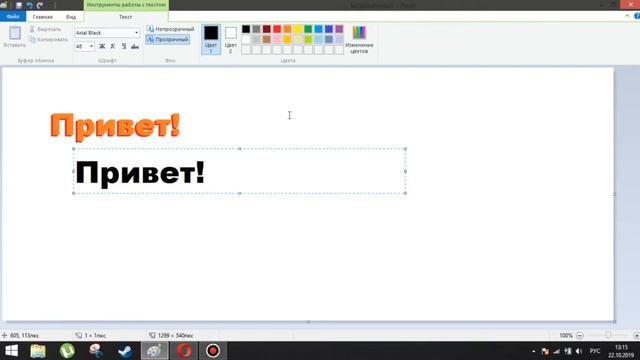Open Paint help question mark icon
This screenshot has height=360, width=640.
coord(637,16)
